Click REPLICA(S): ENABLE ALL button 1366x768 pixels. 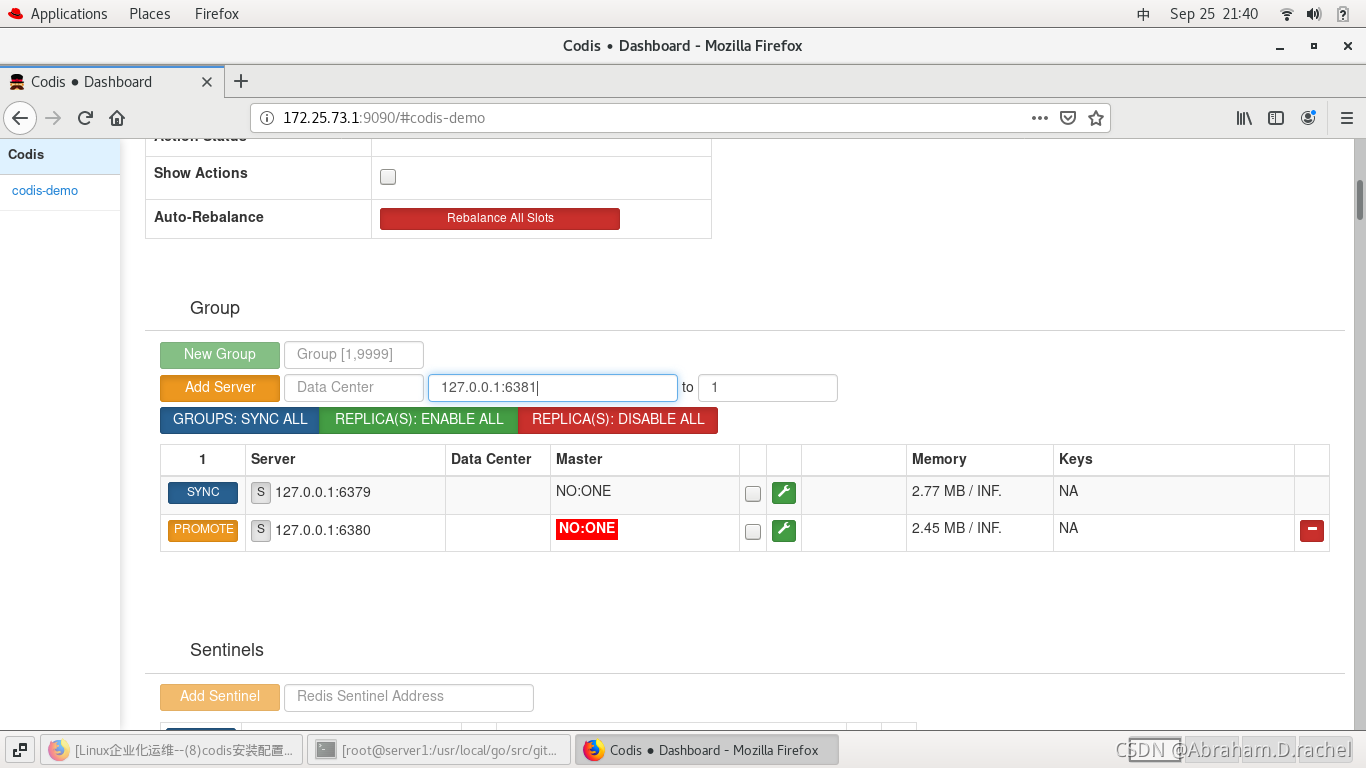(x=419, y=419)
